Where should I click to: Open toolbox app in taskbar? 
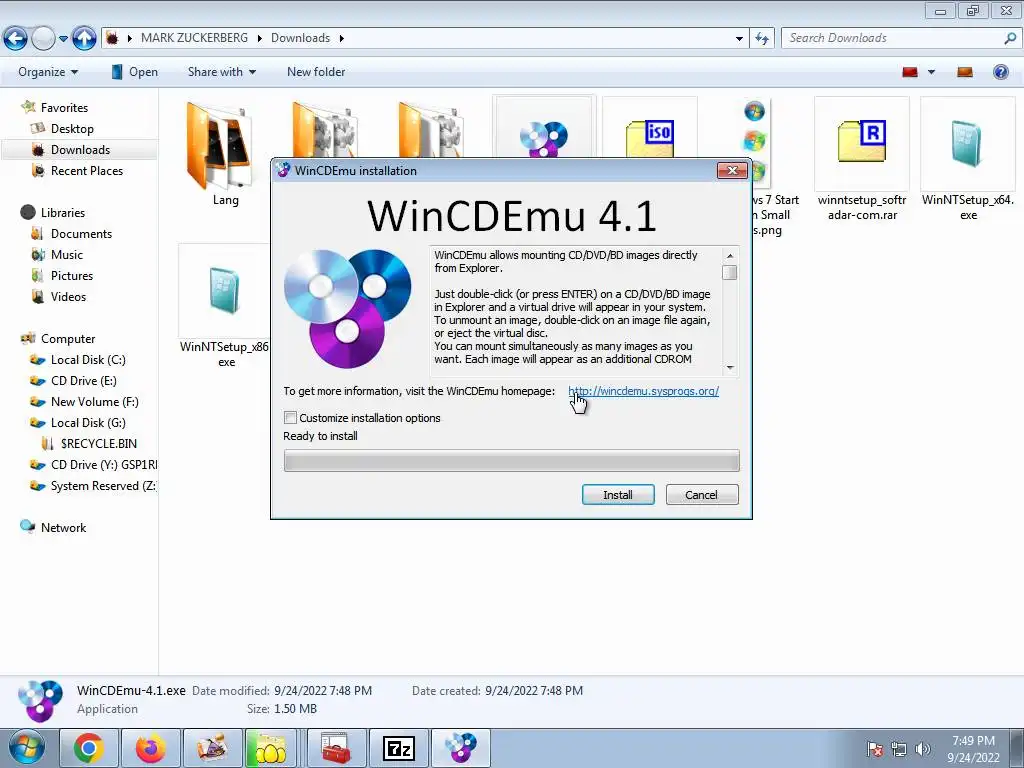tap(337, 748)
